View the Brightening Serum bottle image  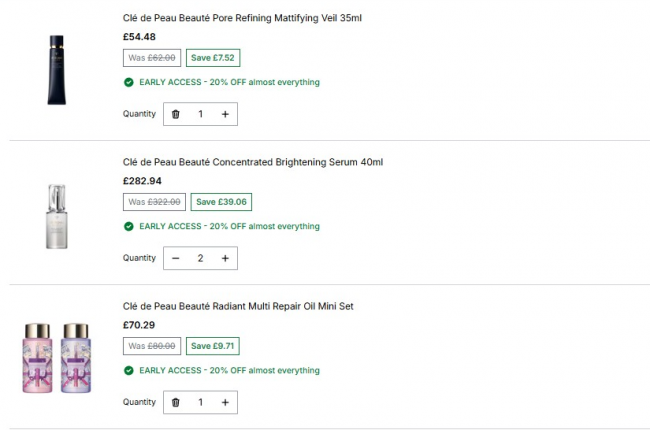57,216
